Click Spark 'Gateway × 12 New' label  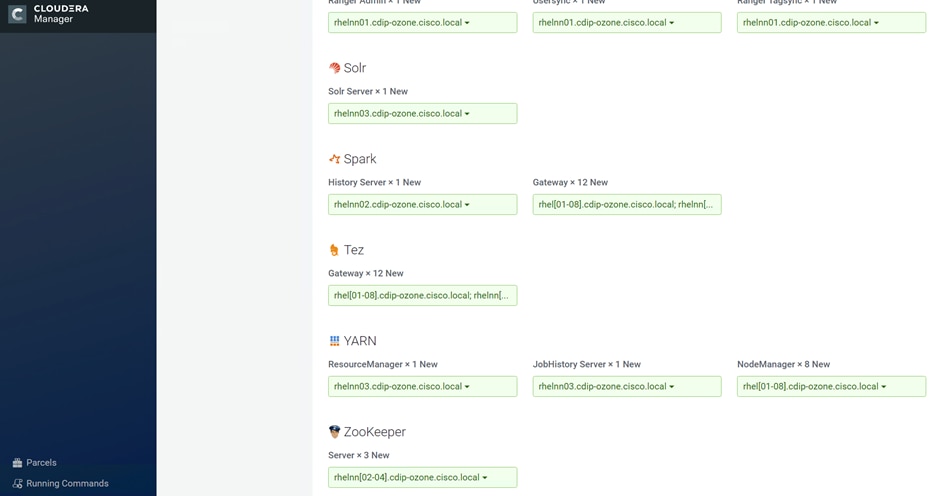(570, 182)
